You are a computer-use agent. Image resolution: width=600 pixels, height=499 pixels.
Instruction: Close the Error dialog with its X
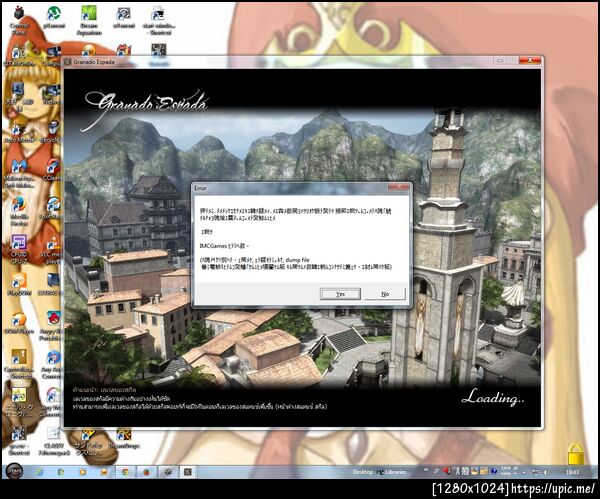[399, 187]
